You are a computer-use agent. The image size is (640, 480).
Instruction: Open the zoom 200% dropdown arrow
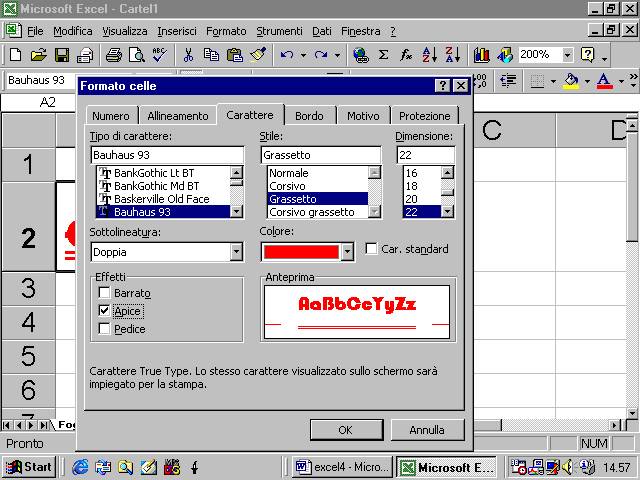(x=567, y=55)
